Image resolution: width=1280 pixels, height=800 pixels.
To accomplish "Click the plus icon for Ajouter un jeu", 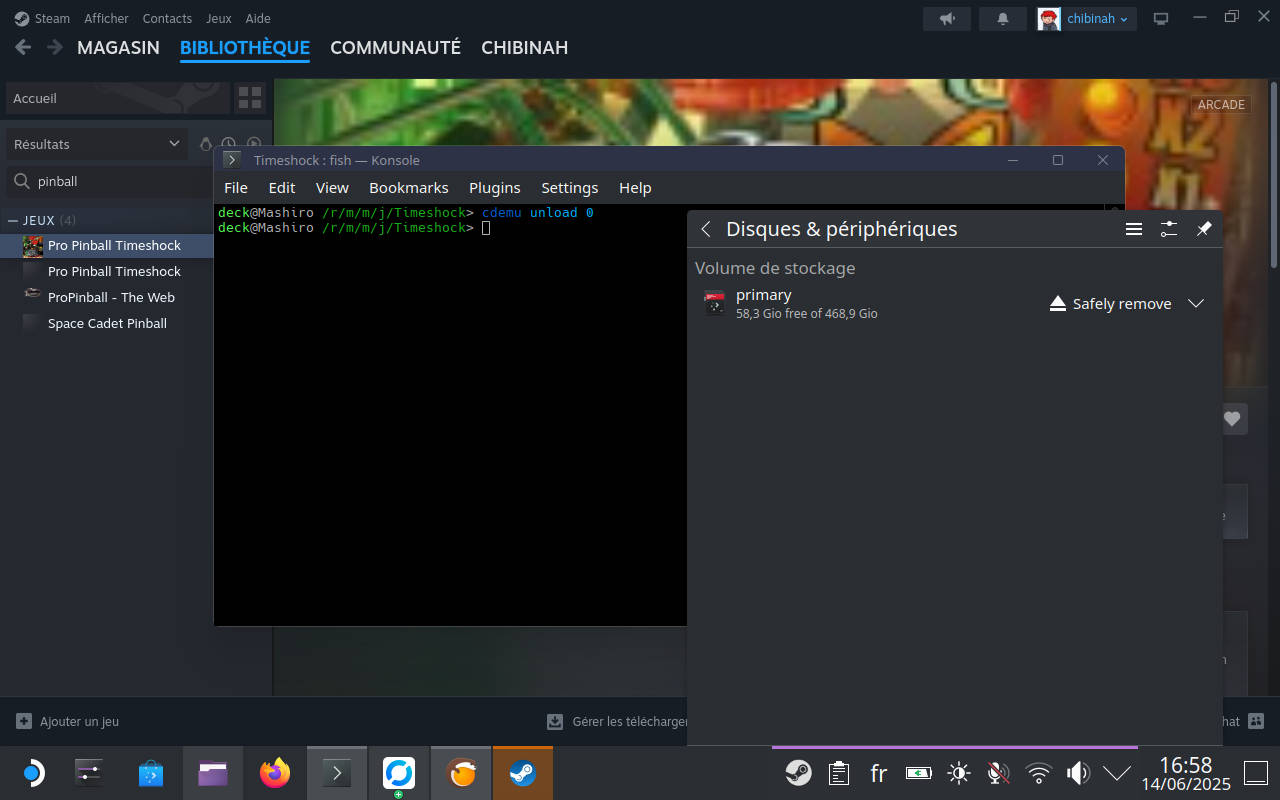I will (23, 721).
